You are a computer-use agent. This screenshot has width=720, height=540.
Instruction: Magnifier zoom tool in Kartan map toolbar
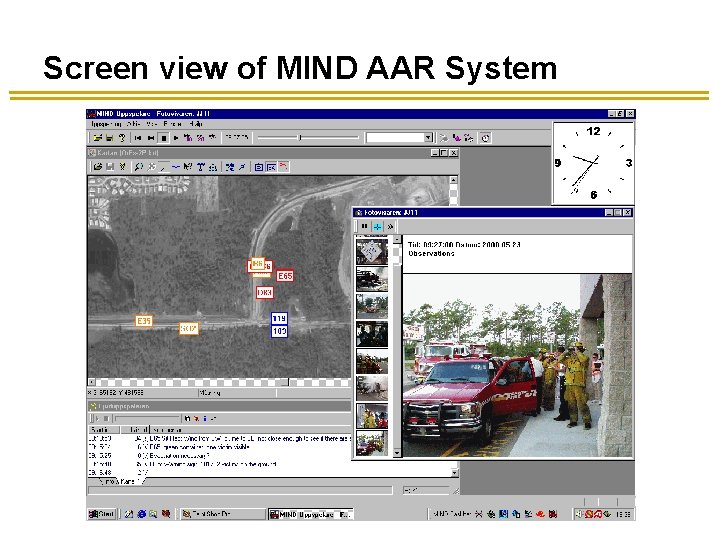coord(138,167)
